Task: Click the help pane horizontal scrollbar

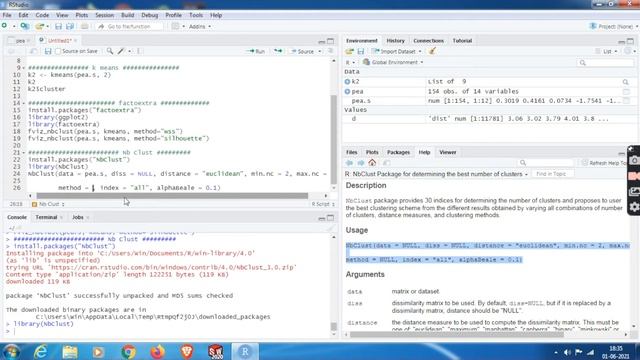Action: 457,334
